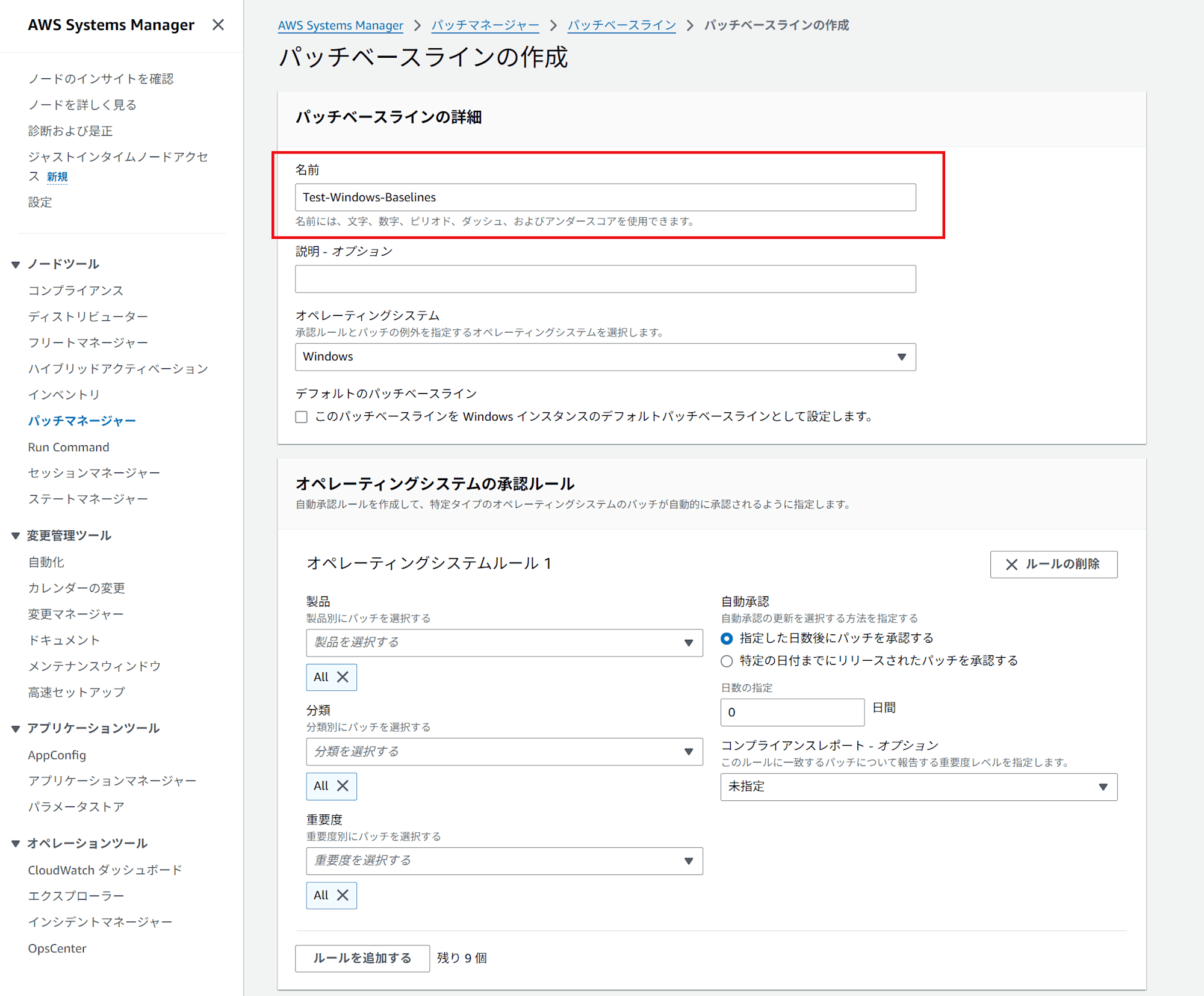Open CloudWatch ダッシュボード in sidebar
This screenshot has width=1204, height=996.
(105, 870)
